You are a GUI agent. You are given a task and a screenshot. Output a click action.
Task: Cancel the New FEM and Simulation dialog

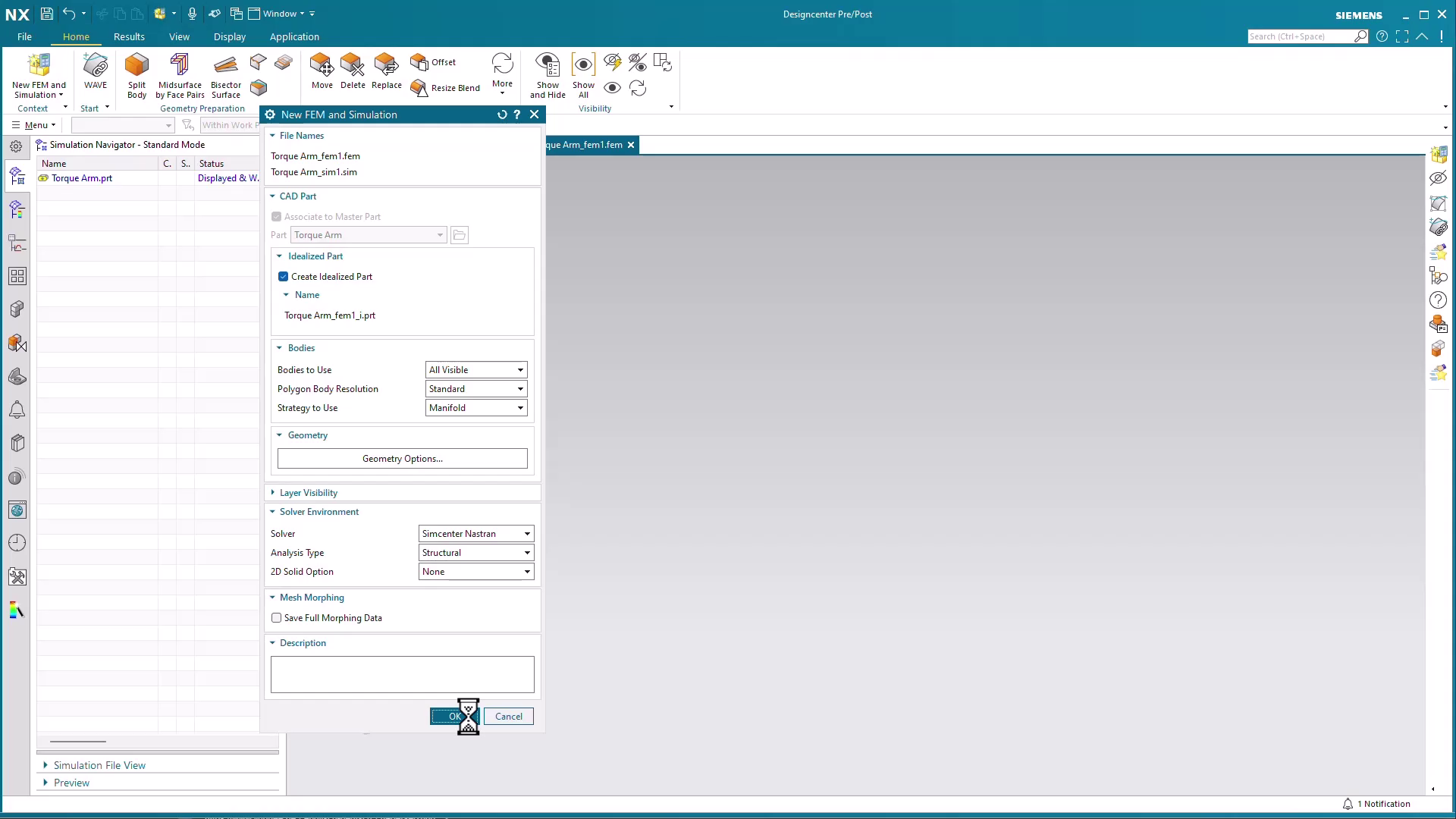tap(509, 716)
